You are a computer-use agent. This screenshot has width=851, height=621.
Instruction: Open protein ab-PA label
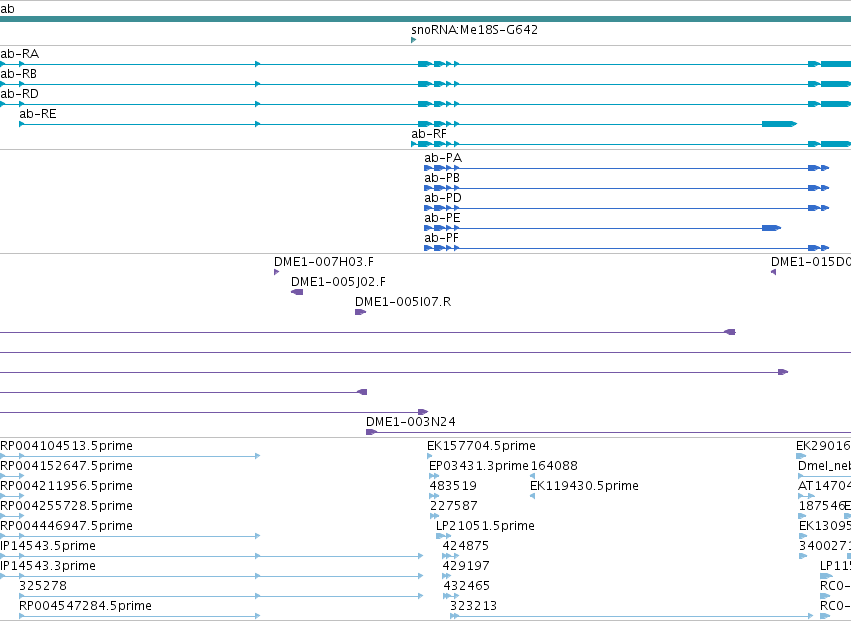coord(443,158)
